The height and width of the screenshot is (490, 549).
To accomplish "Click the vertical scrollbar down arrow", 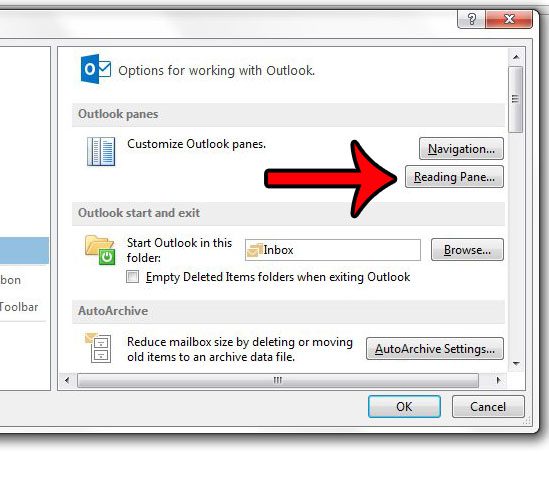I will click(516, 364).
